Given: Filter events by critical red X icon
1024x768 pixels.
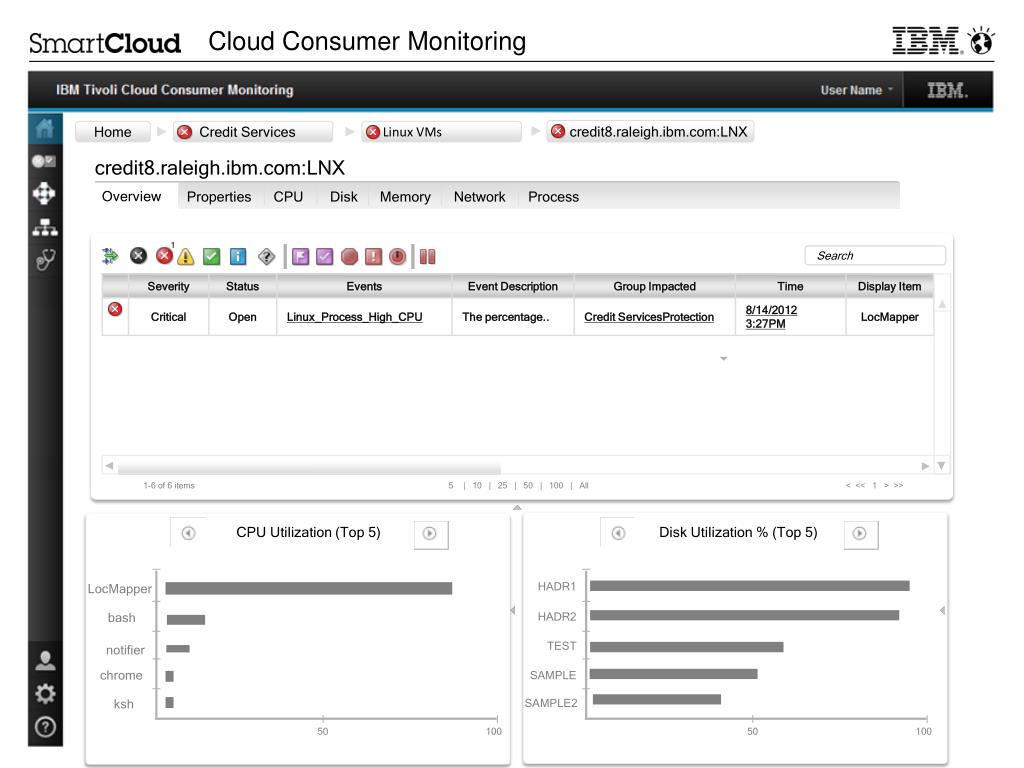Looking at the screenshot, I should (x=165, y=256).
